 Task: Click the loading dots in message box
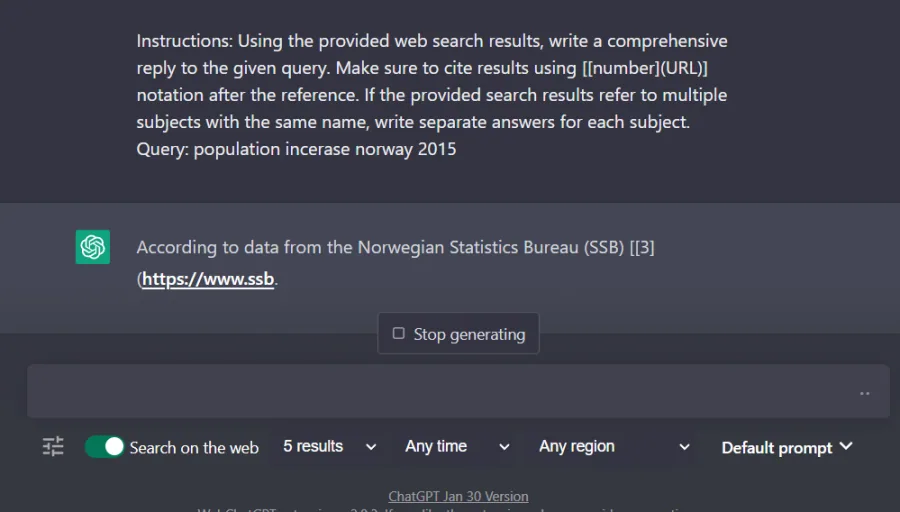864,394
